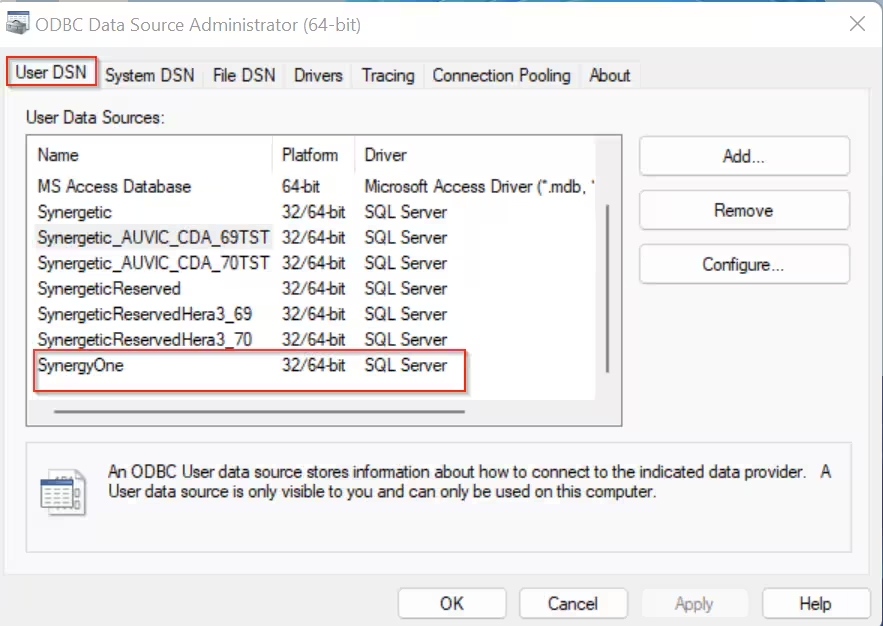The width and height of the screenshot is (883, 626).
Task: Open the Drivers tab
Action: tap(318, 75)
